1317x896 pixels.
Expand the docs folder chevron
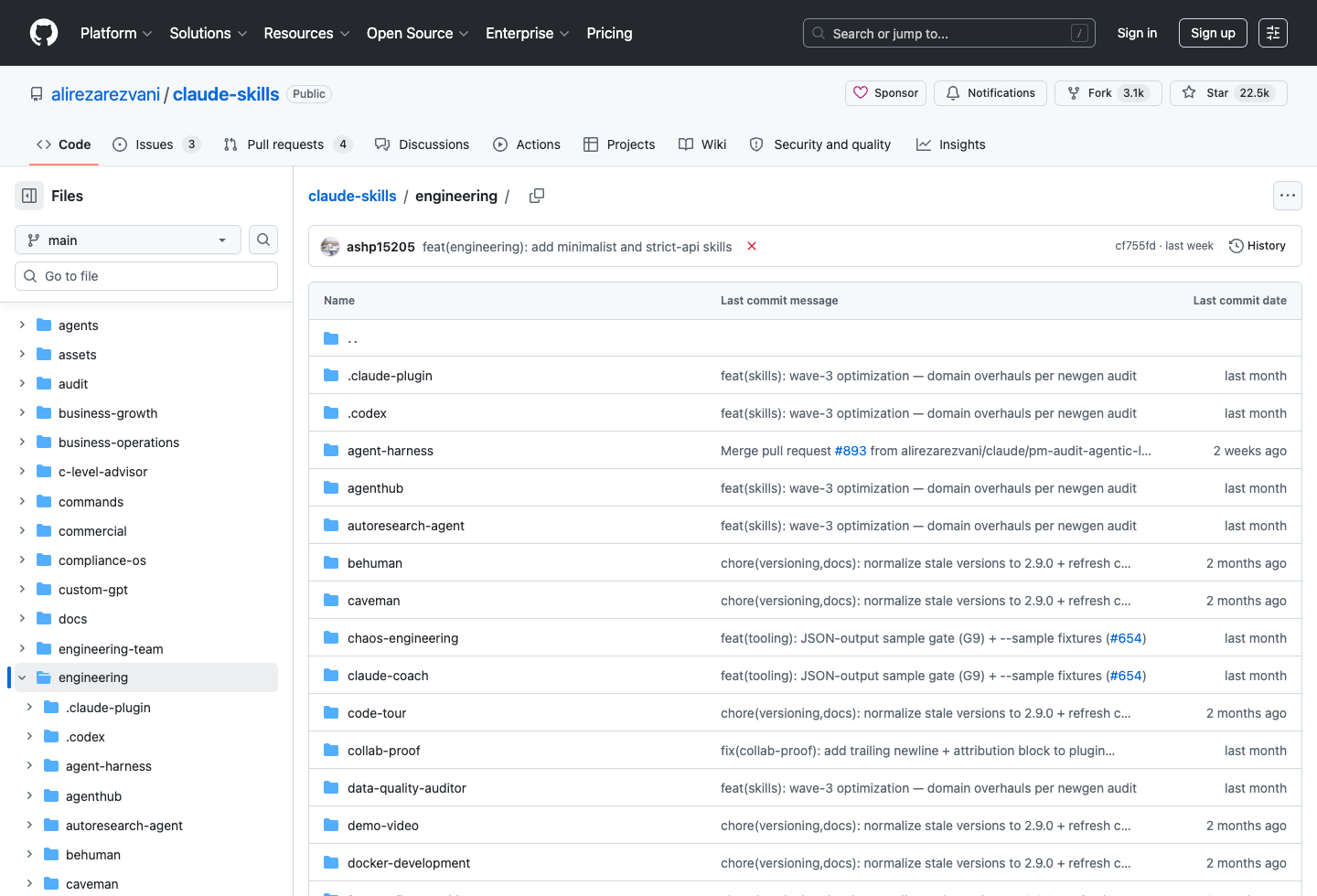tap(22, 619)
